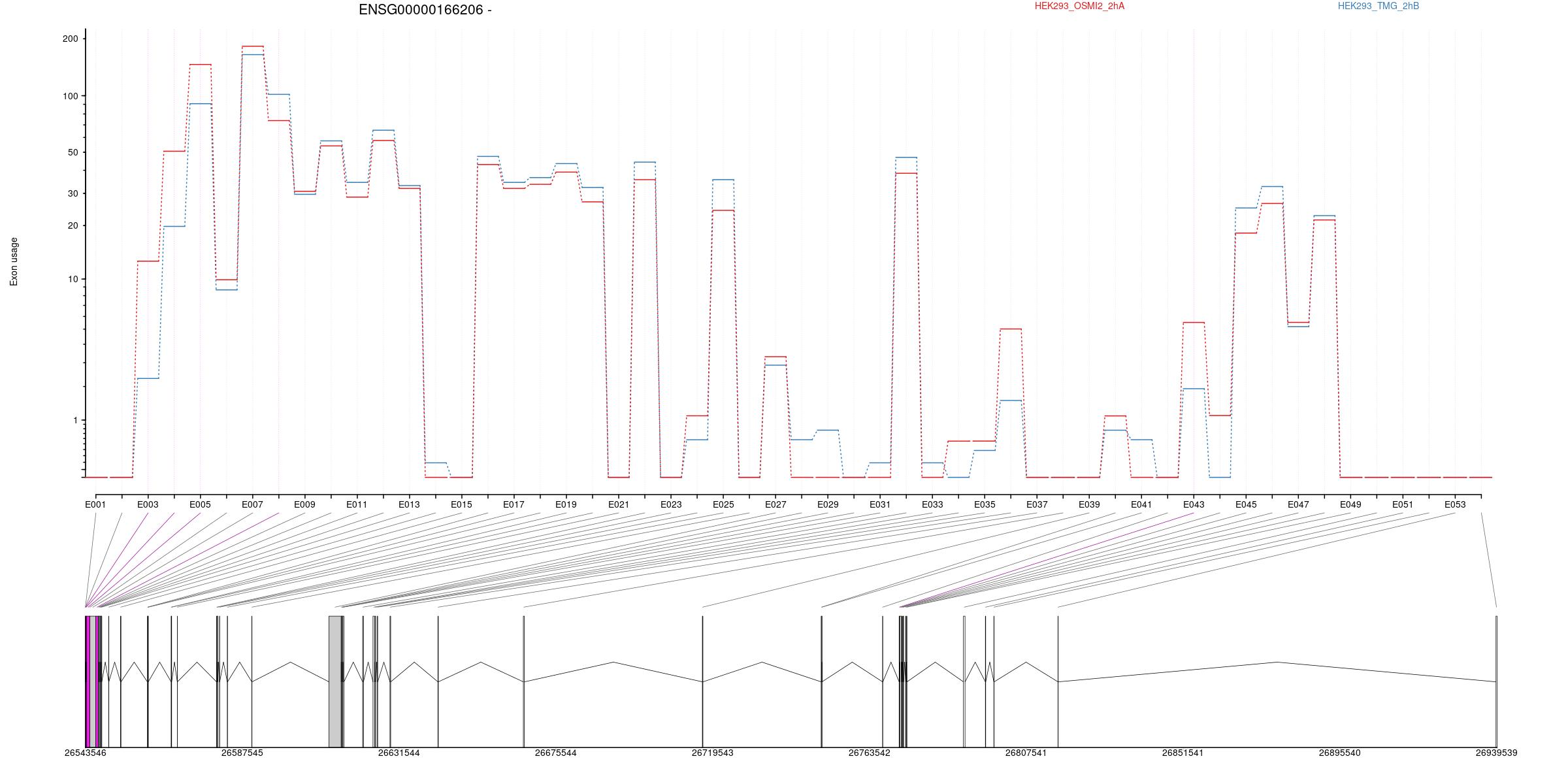Click exon label E019
Screen dimensions: 1568x784
click(566, 504)
